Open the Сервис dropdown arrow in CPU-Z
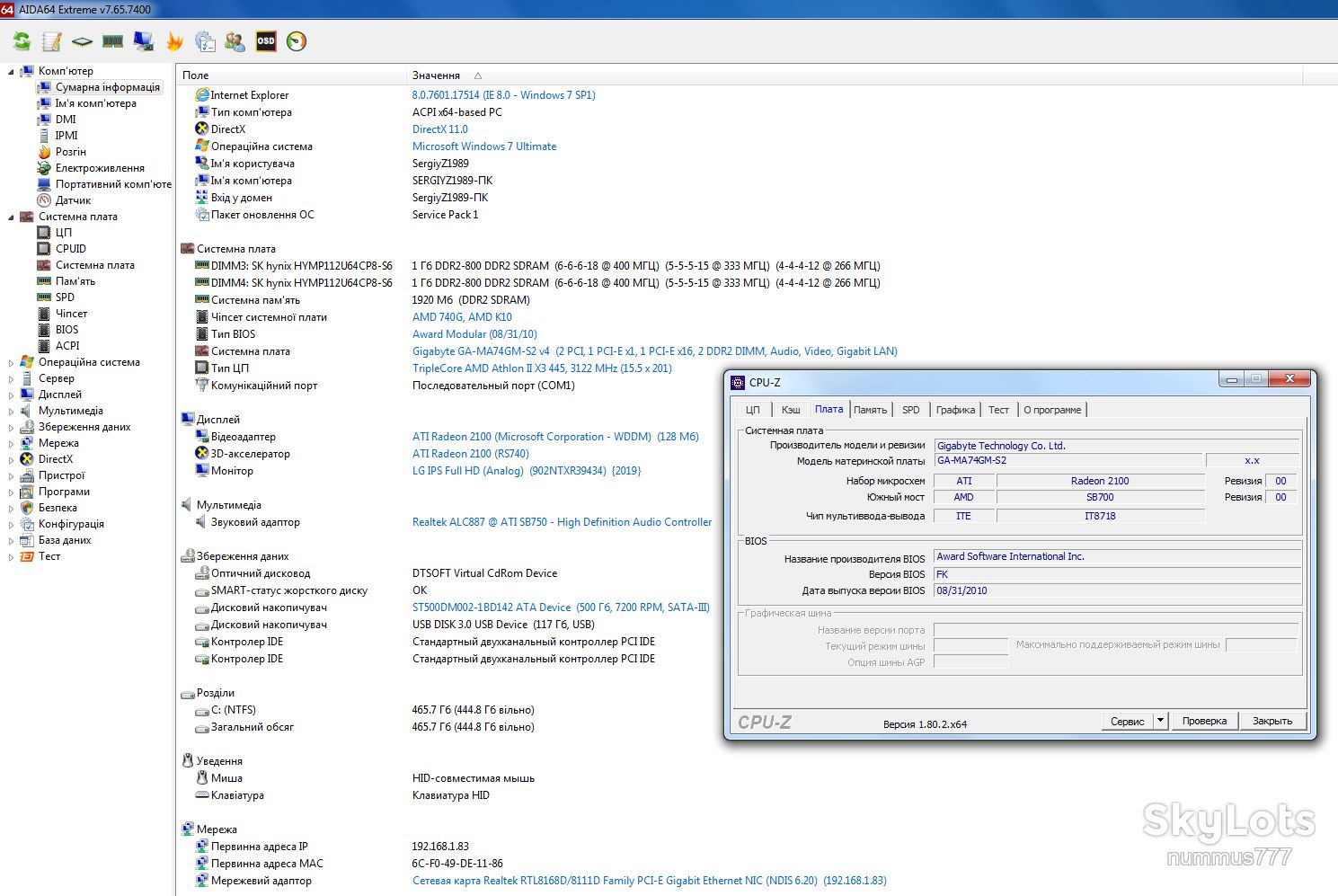Screen dimensions: 1338x896 pos(1160,721)
